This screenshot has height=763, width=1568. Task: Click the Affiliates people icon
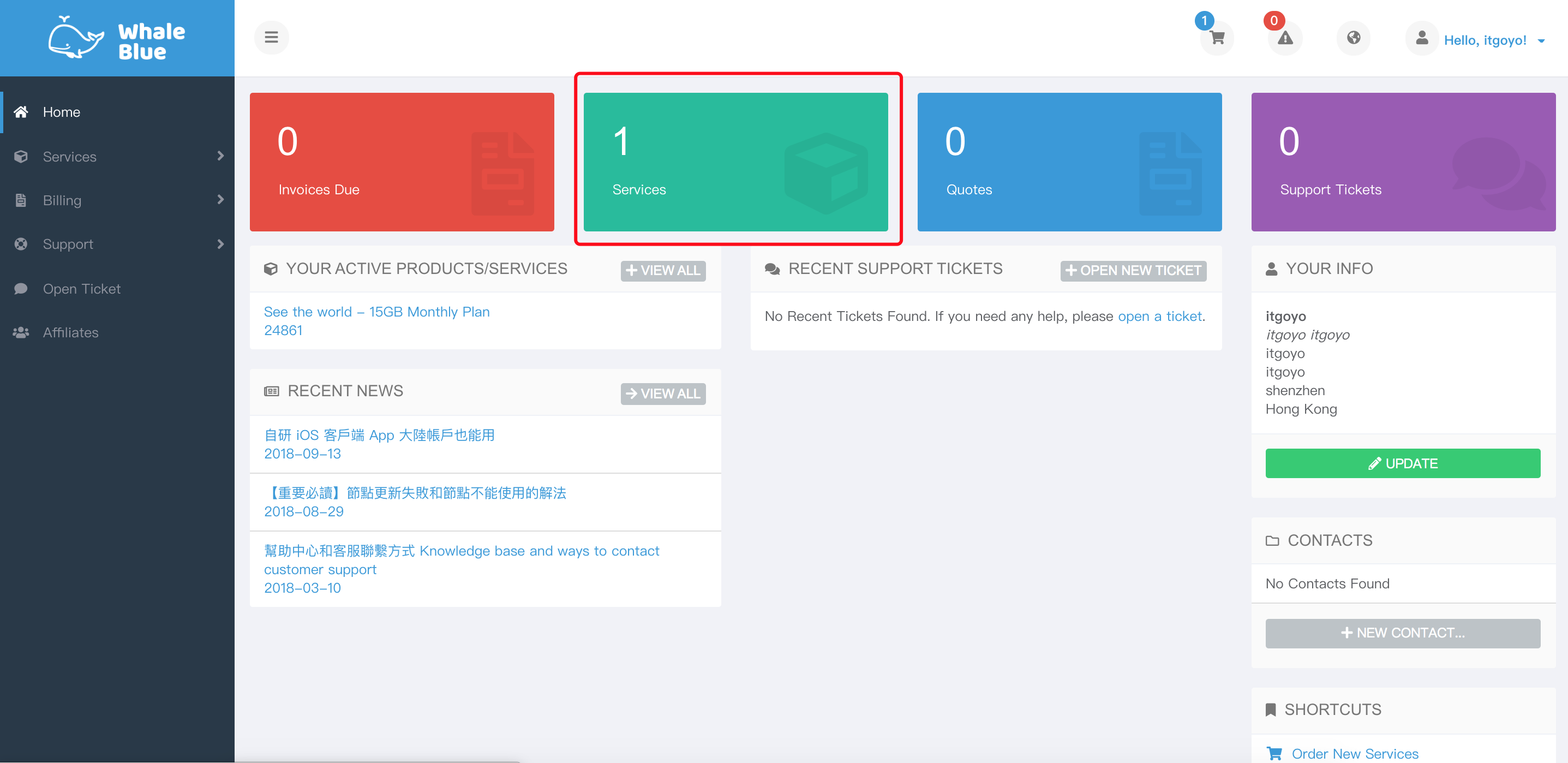click(x=21, y=332)
